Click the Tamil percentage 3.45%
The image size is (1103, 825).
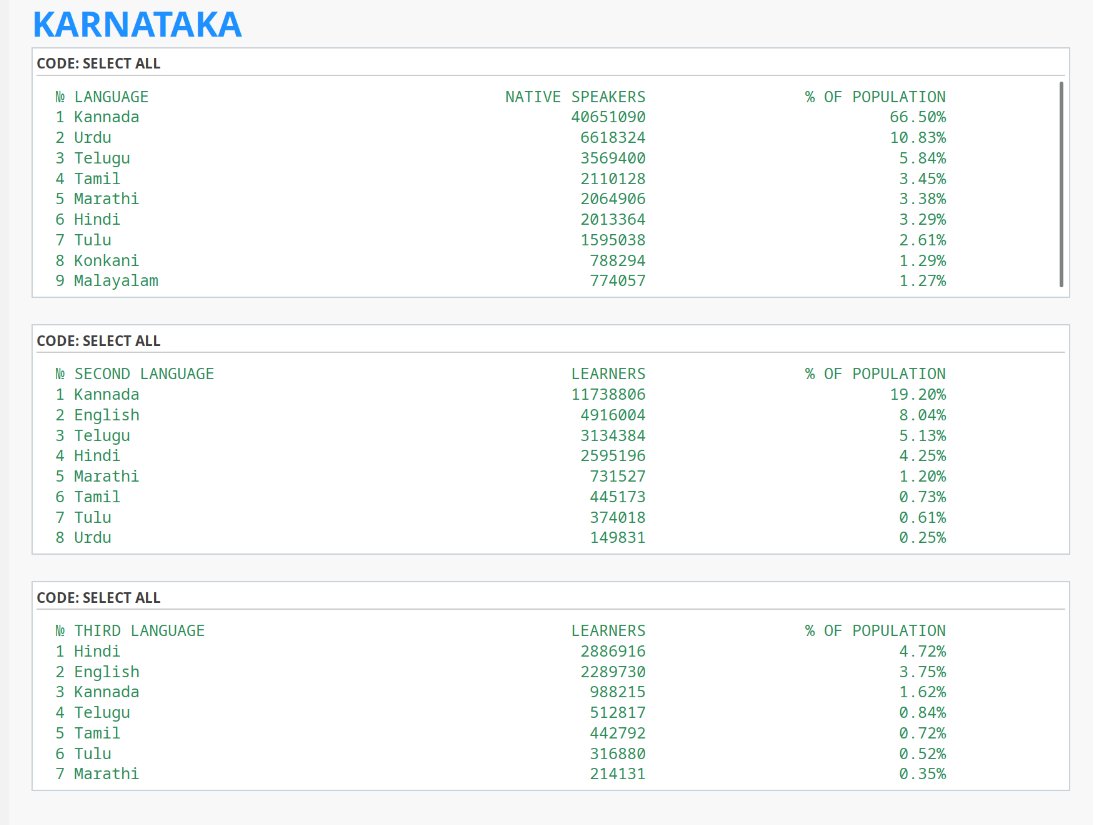922,179
